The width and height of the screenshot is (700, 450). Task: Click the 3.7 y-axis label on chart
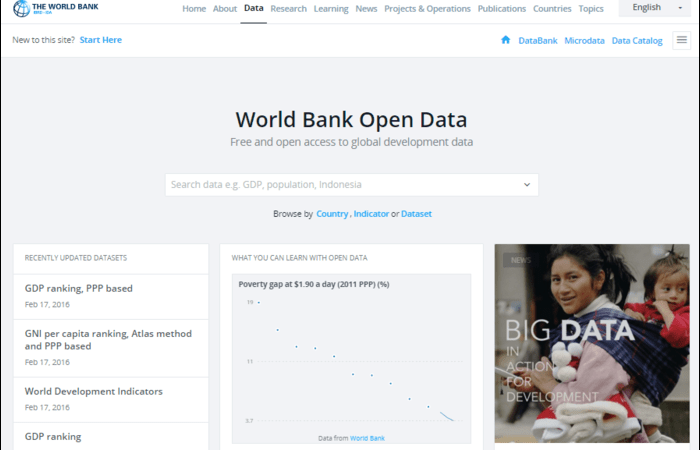(x=249, y=421)
